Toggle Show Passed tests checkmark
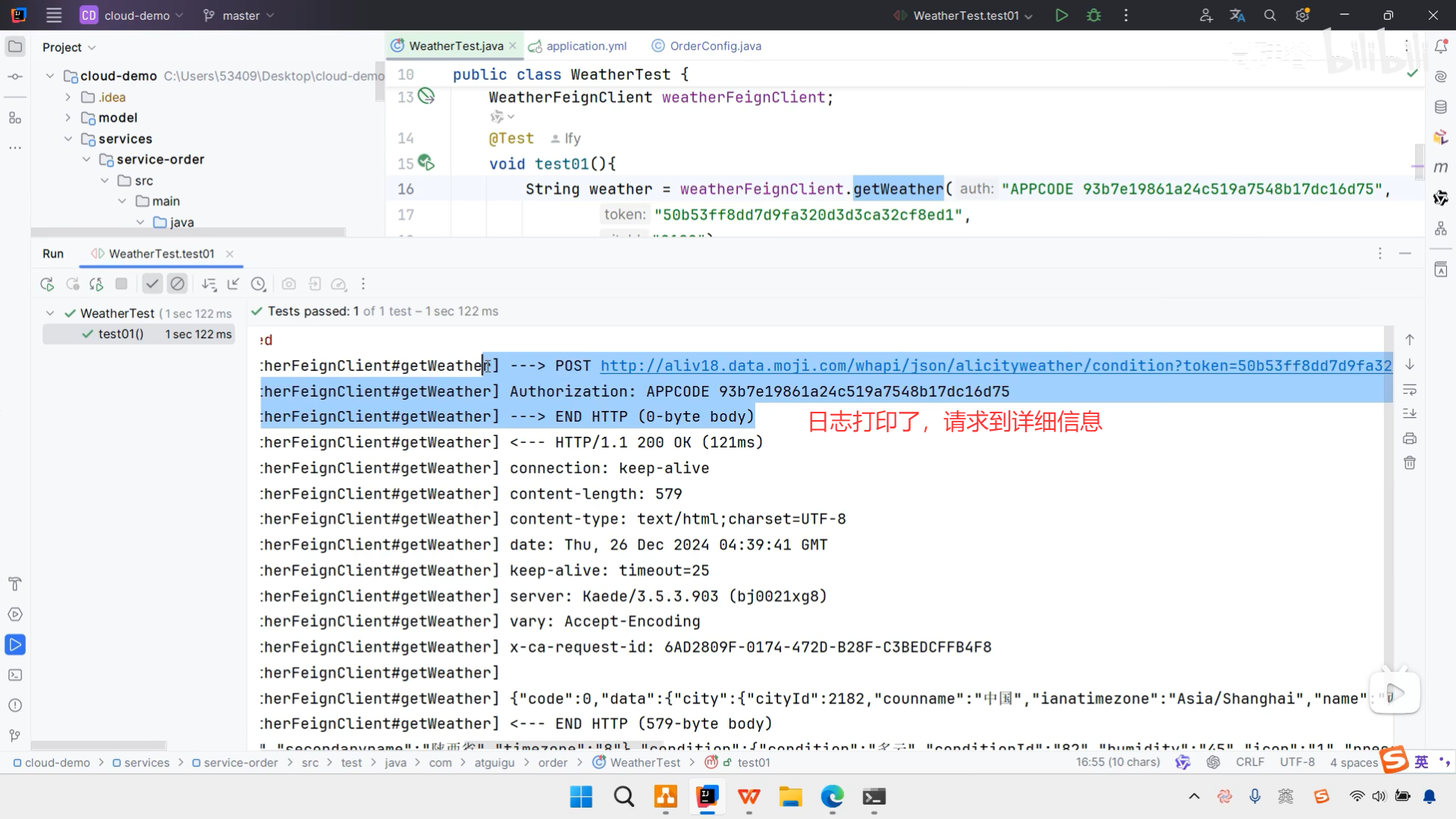This screenshot has width=1456, height=819. coord(152,284)
